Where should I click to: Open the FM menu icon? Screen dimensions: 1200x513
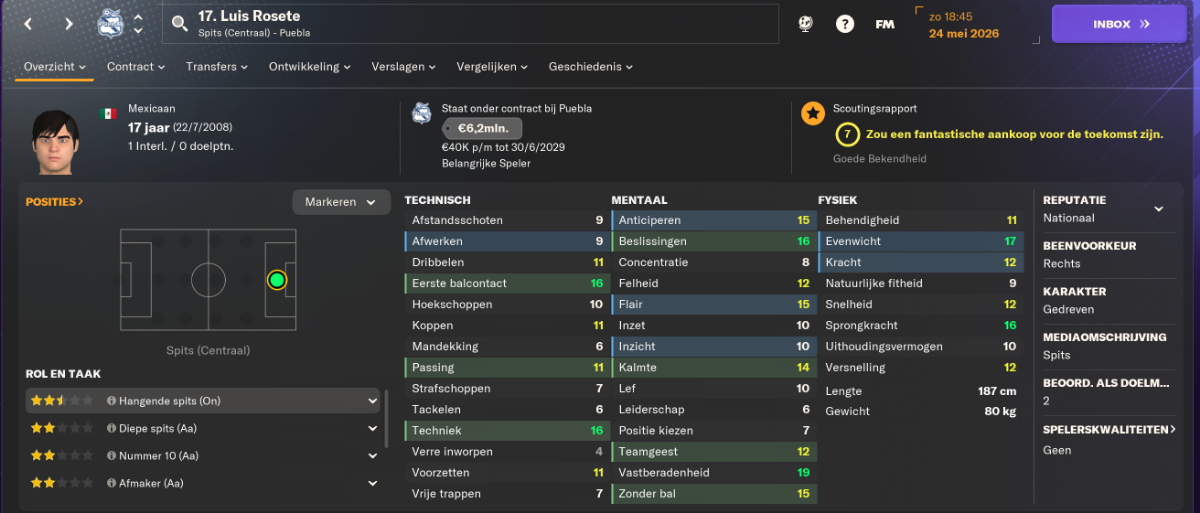(884, 24)
